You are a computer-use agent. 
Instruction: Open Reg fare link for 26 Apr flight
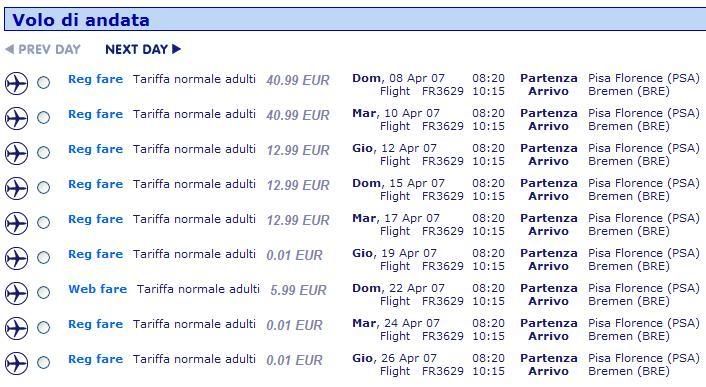[x=95, y=359]
